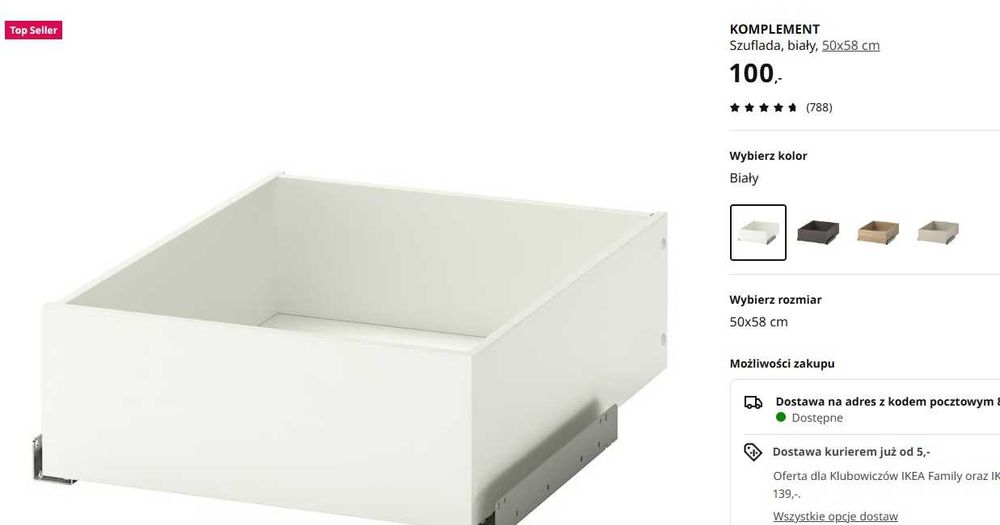1000x525 pixels.
Task: Click the KOMPLEMENT product title
Action: [x=774, y=29]
